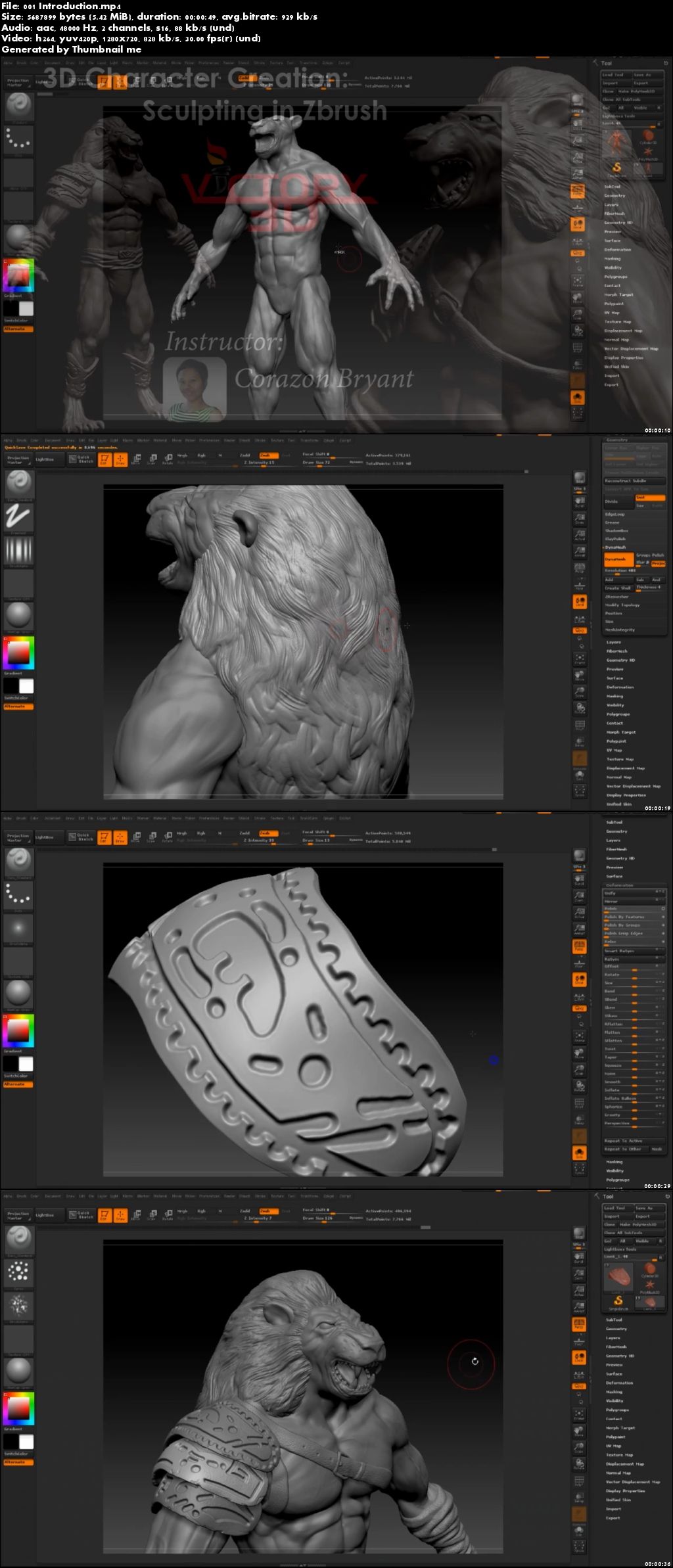This screenshot has height=1568, width=673.
Task: Open the Zplugin menu in the 00:00:36 frame
Action: (x=329, y=1196)
